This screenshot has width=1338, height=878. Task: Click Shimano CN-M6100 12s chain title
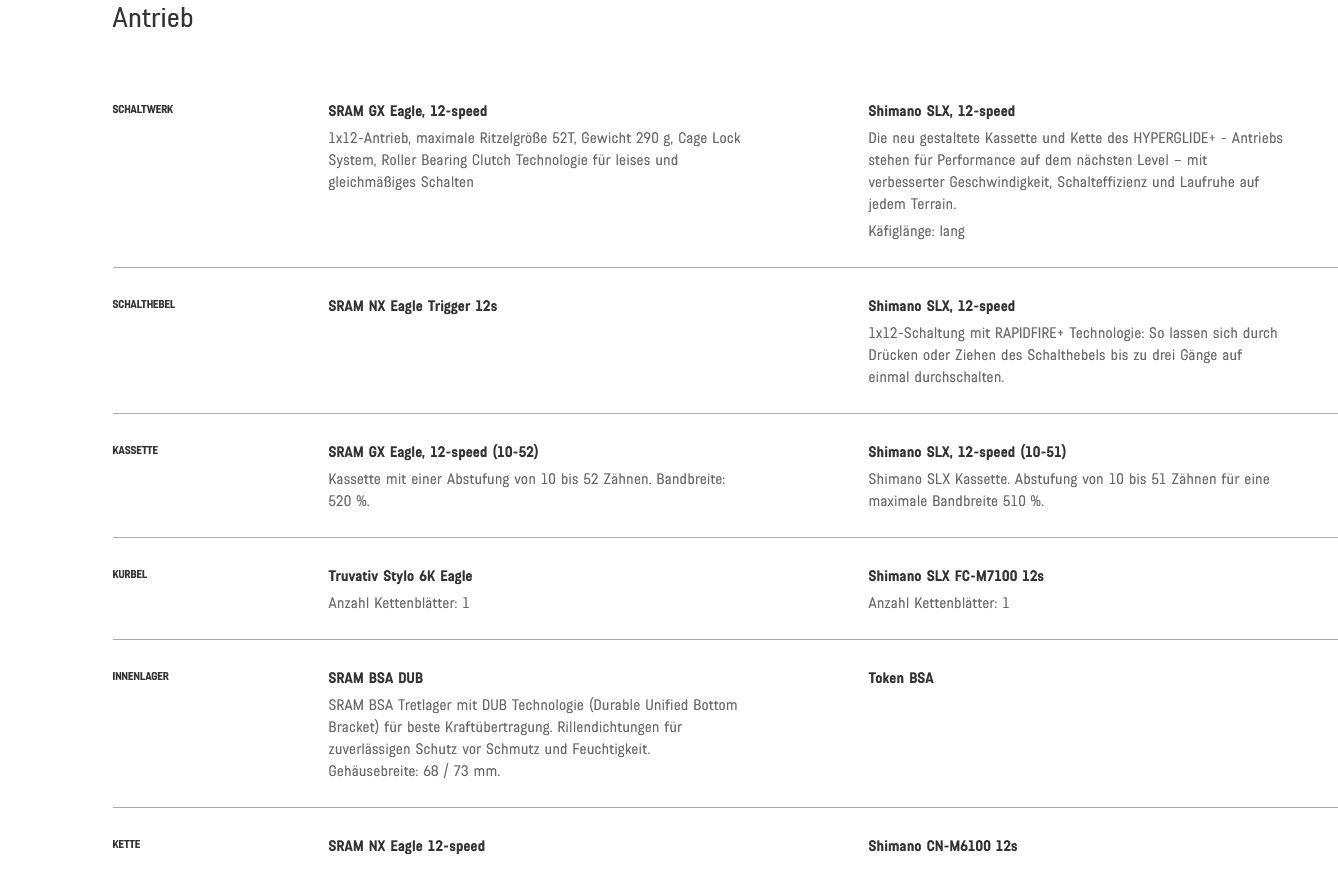tap(943, 846)
